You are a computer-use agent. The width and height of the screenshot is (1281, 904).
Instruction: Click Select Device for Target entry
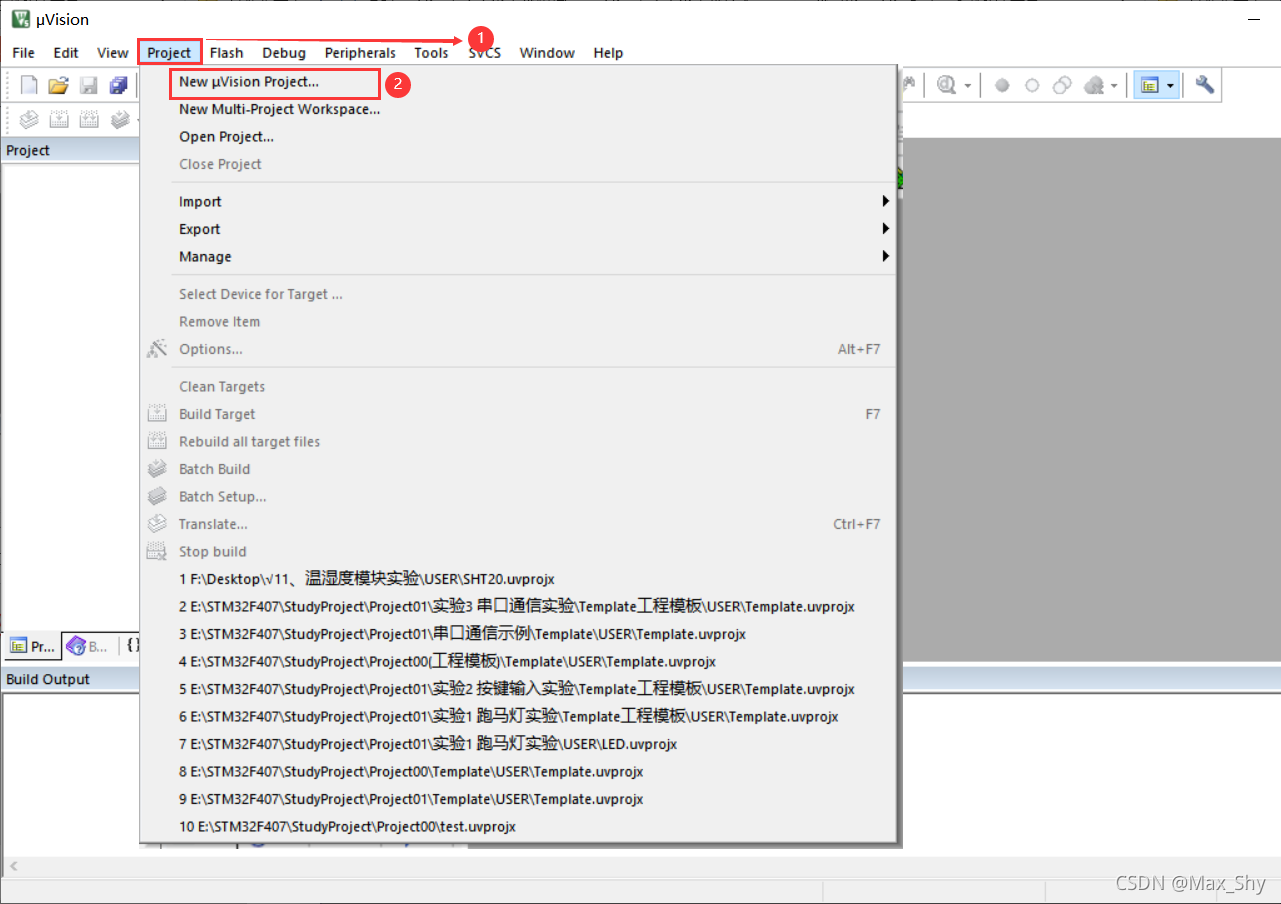[x=518, y=294]
